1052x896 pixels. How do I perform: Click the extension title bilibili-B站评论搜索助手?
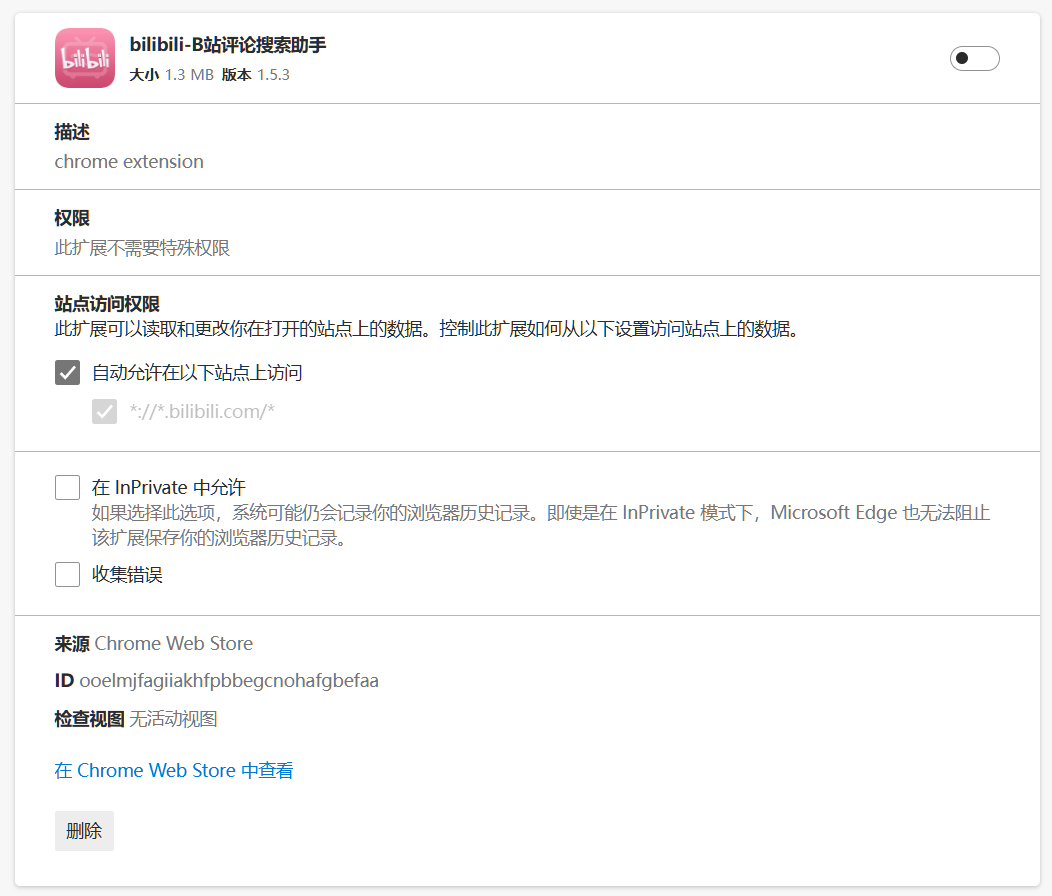click(227, 45)
